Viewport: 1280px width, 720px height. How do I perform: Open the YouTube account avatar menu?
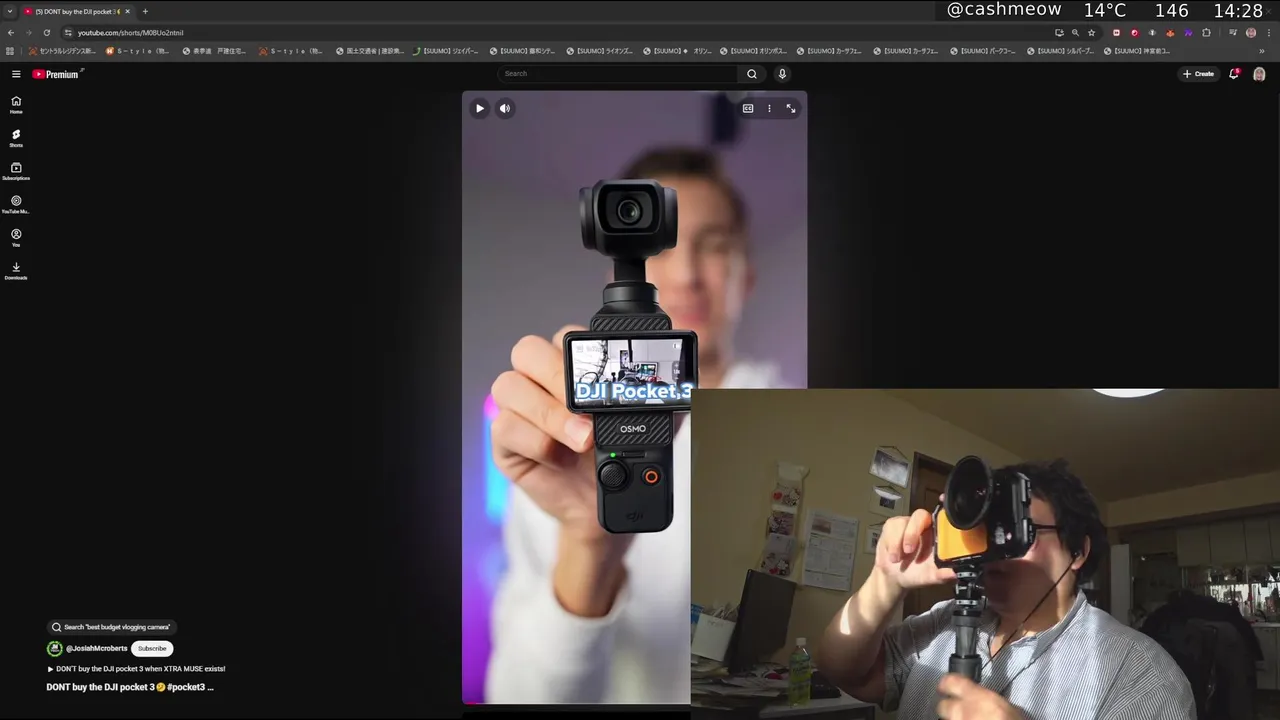tap(1259, 74)
